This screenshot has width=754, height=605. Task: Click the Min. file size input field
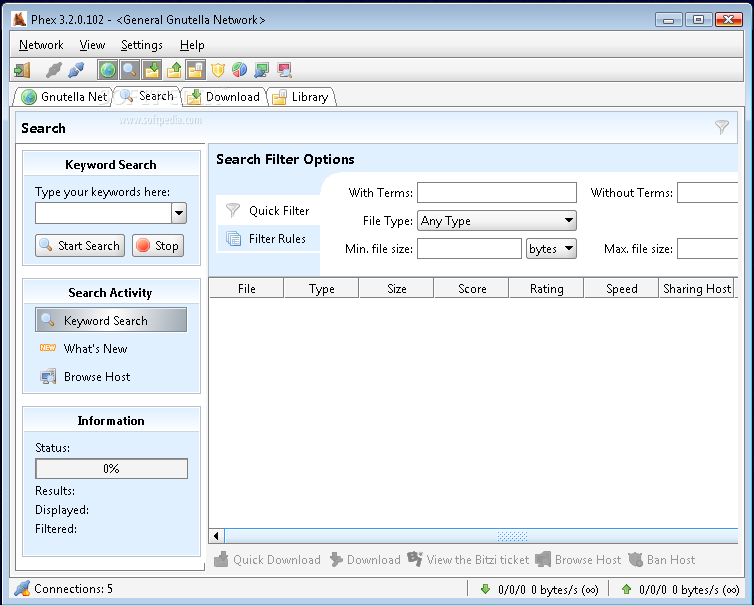coord(469,249)
